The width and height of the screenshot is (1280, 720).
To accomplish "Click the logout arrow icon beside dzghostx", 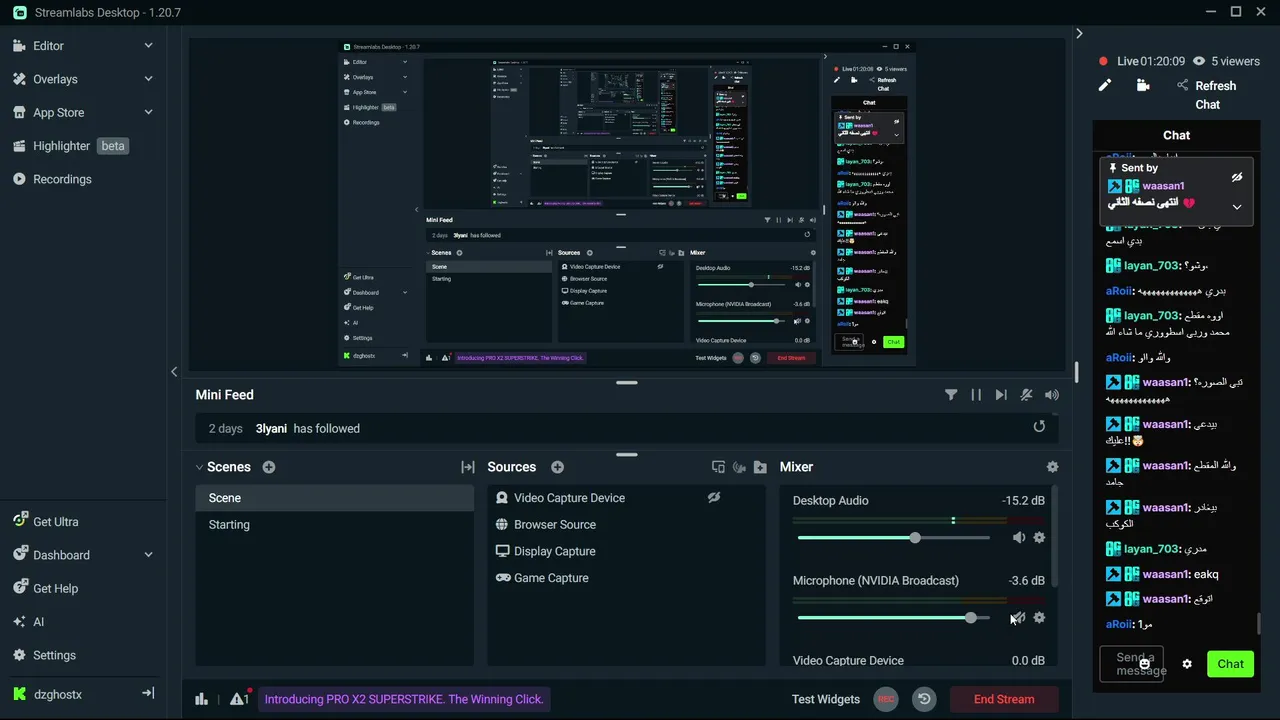I will (148, 693).
